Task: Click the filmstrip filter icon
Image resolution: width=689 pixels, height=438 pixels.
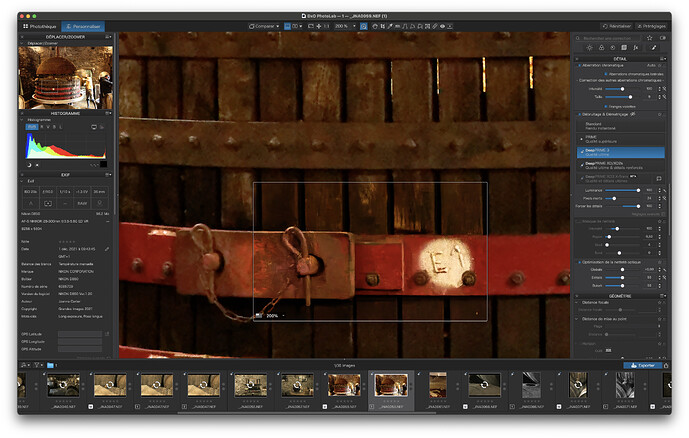Action: [x=39, y=366]
